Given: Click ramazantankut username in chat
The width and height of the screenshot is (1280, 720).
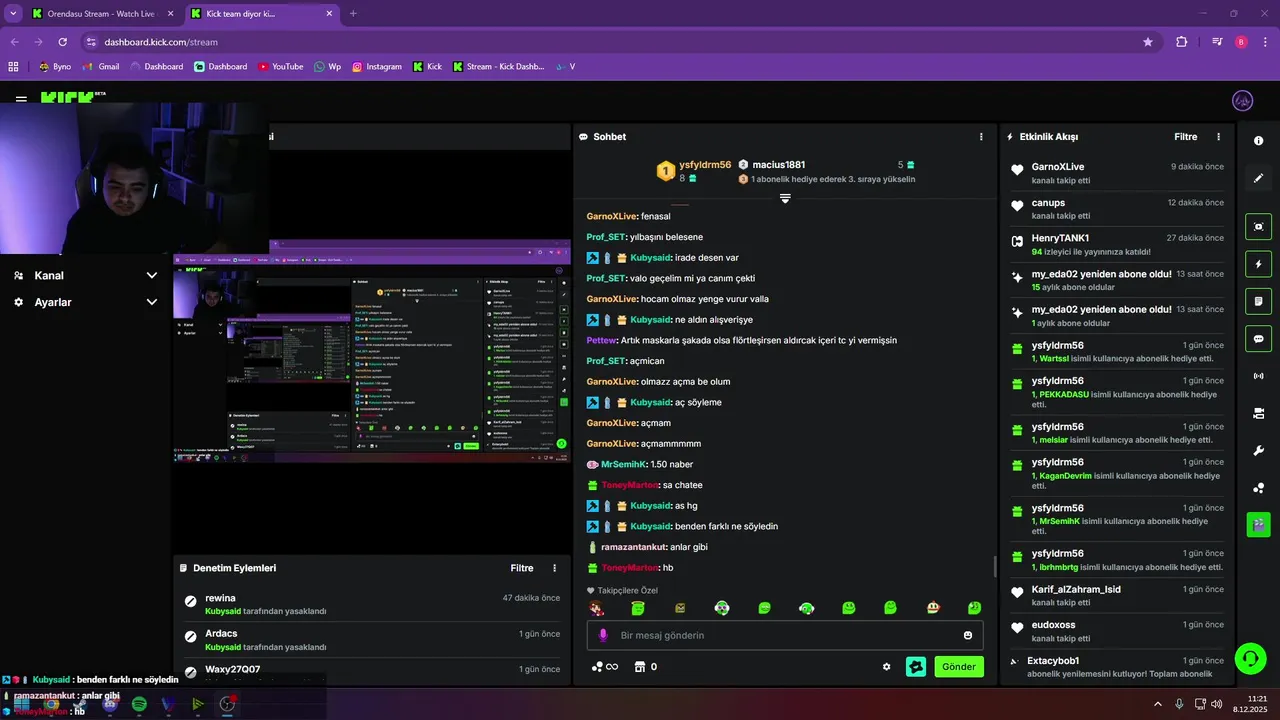Looking at the screenshot, I should coord(633,547).
